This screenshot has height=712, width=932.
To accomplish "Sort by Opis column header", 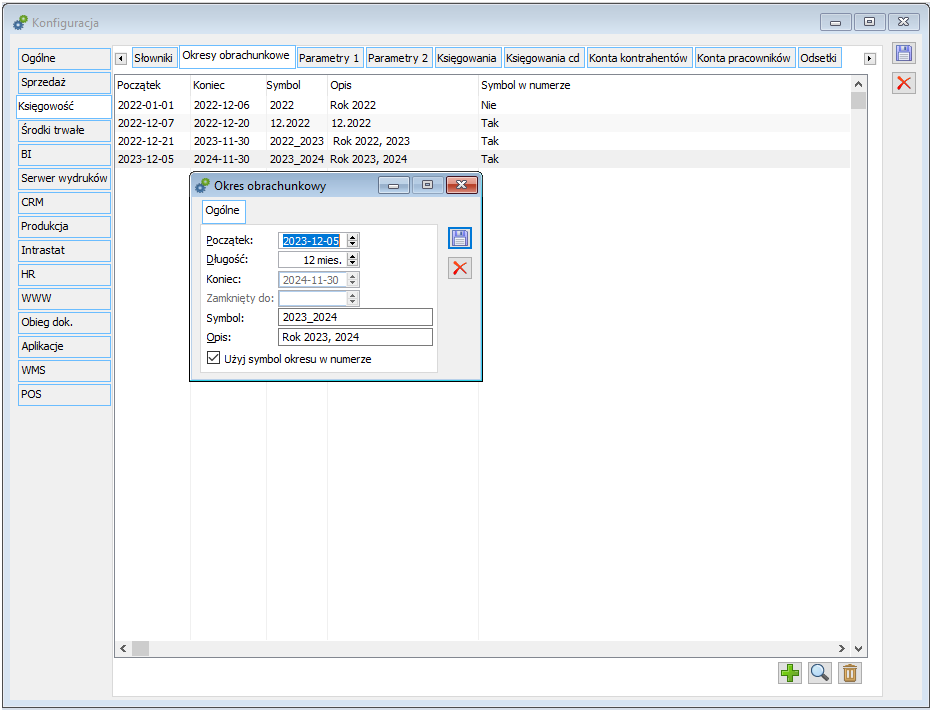I will pos(402,85).
